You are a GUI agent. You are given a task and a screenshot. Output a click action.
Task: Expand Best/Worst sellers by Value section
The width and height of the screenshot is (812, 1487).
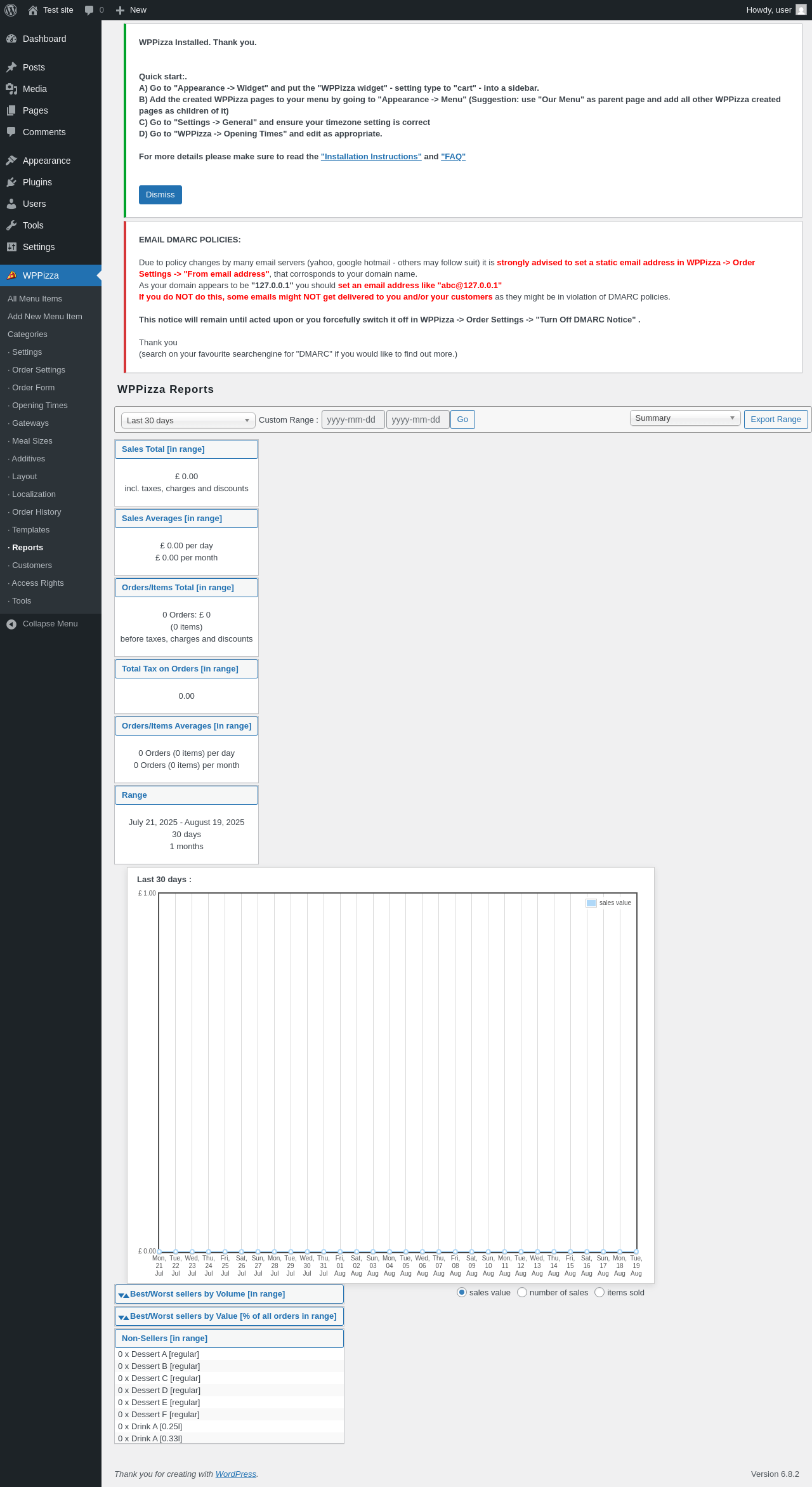pos(229,1316)
